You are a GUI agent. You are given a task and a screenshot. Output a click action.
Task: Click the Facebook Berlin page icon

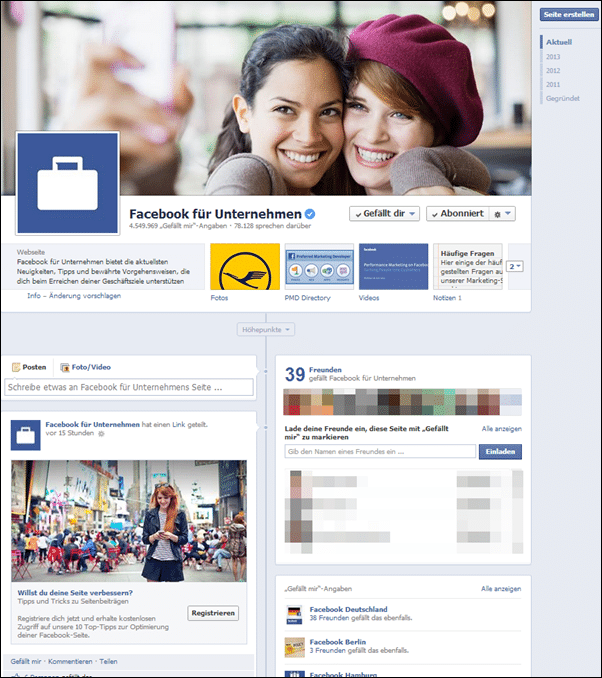point(295,647)
